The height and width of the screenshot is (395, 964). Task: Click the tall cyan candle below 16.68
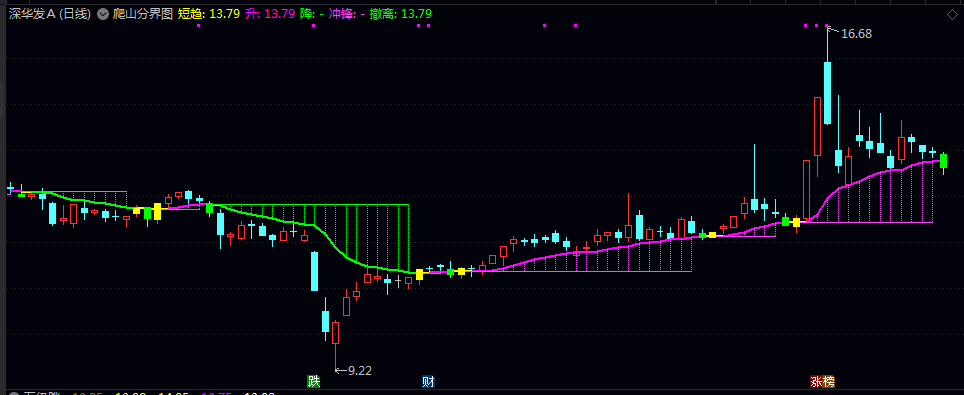(x=828, y=93)
